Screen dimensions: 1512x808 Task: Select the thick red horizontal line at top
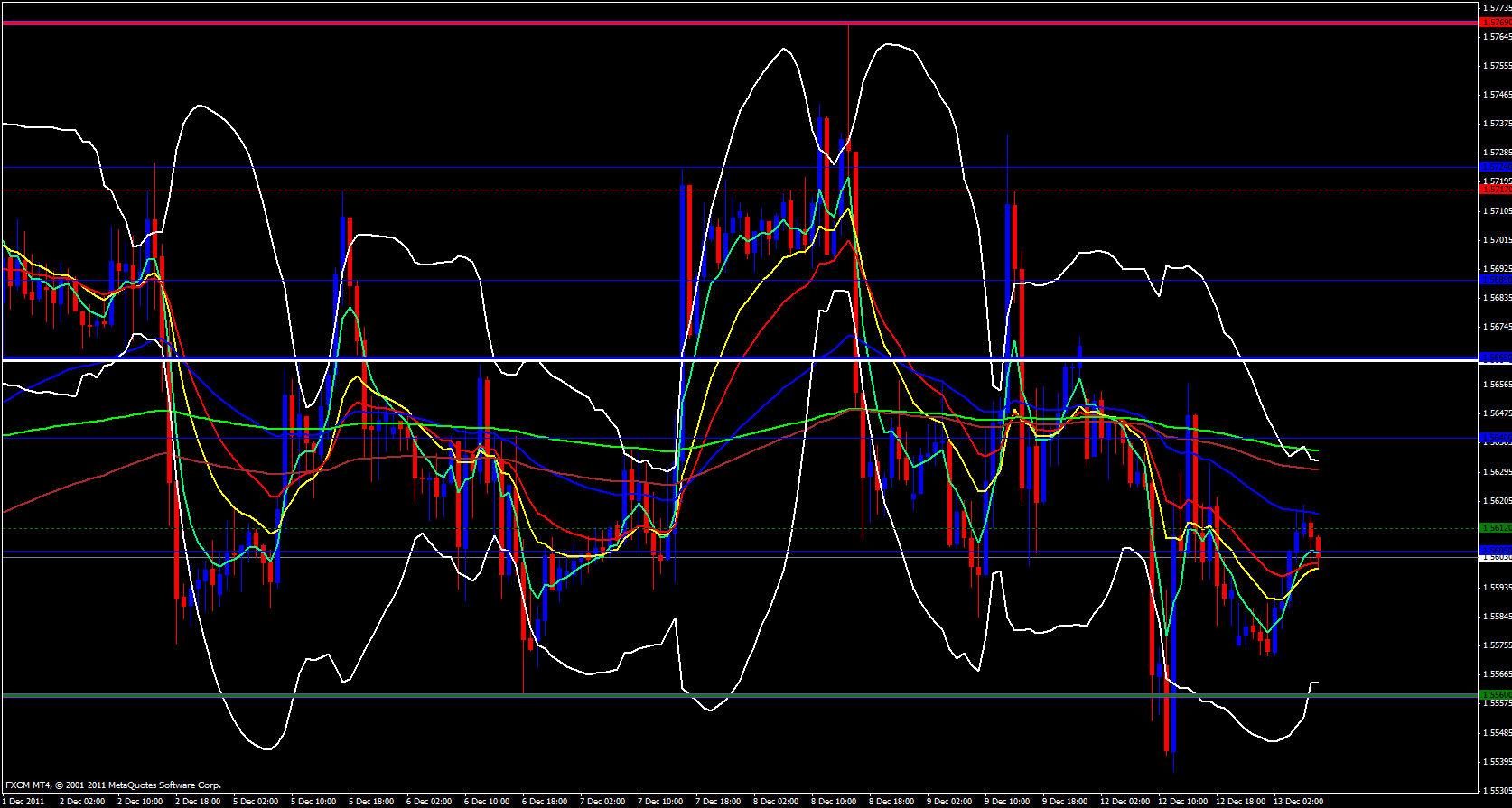[x=723, y=23]
